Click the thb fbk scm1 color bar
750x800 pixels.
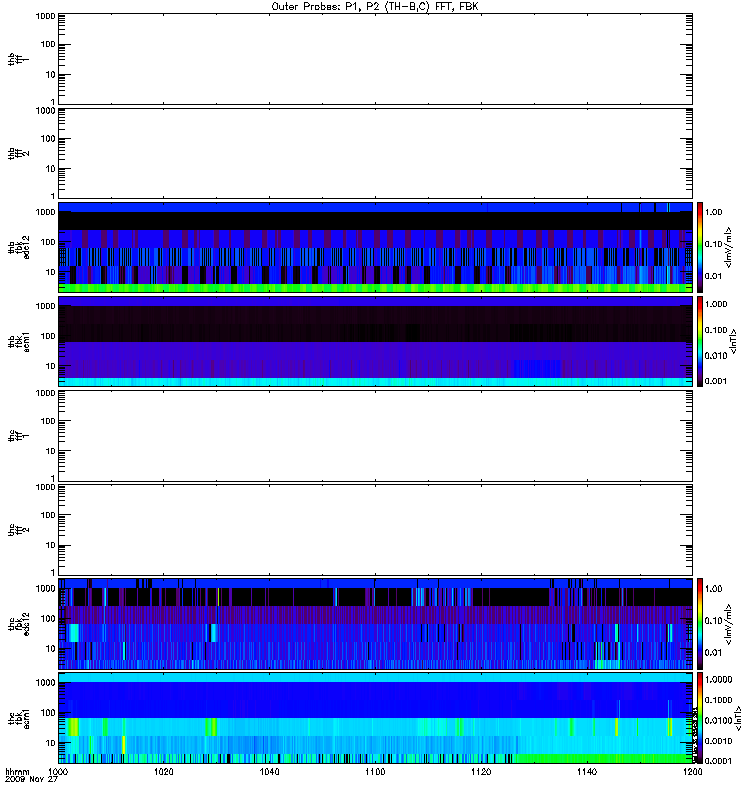coord(700,341)
